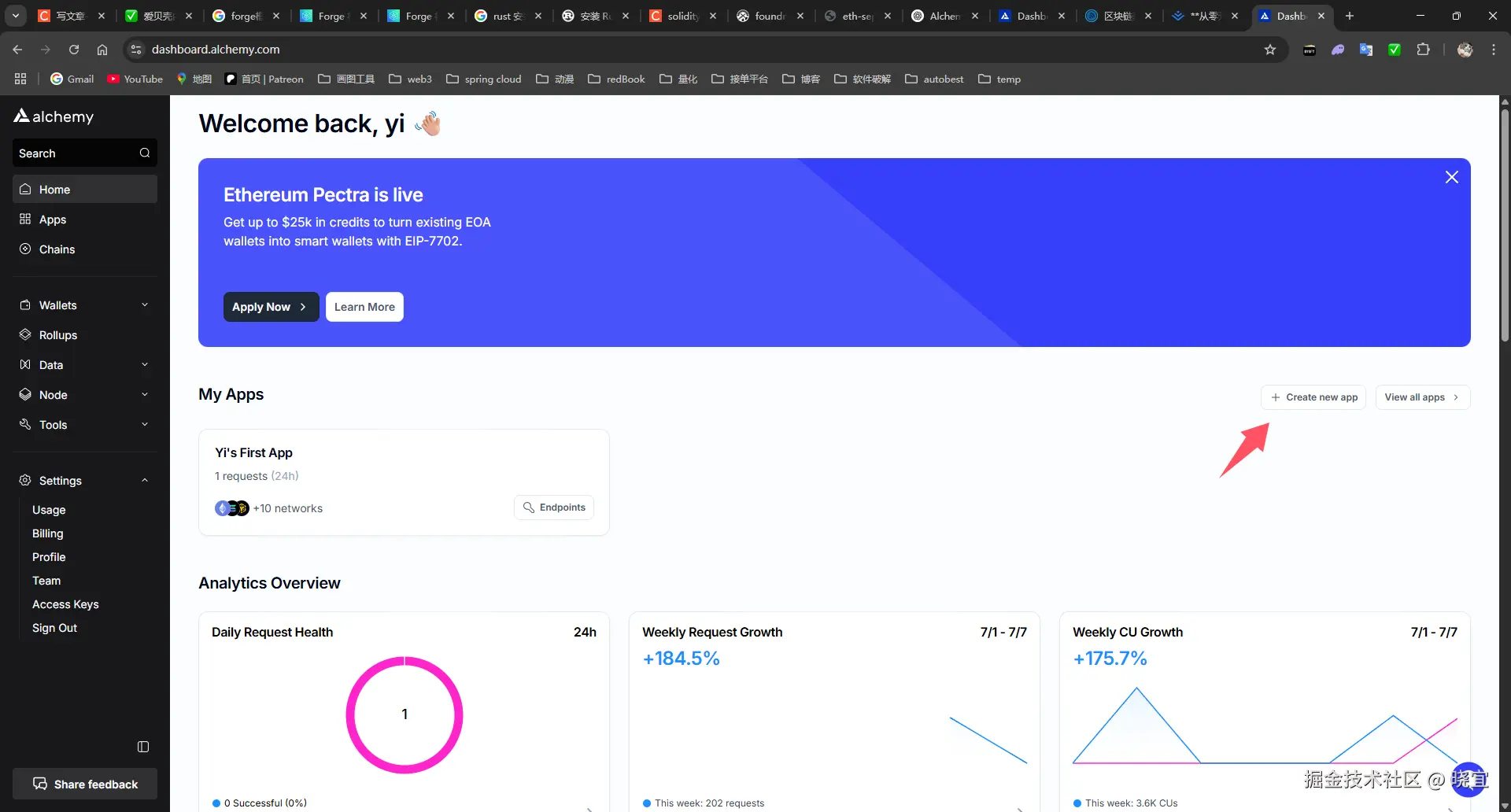Open the Rollups sidebar item

coord(85,335)
